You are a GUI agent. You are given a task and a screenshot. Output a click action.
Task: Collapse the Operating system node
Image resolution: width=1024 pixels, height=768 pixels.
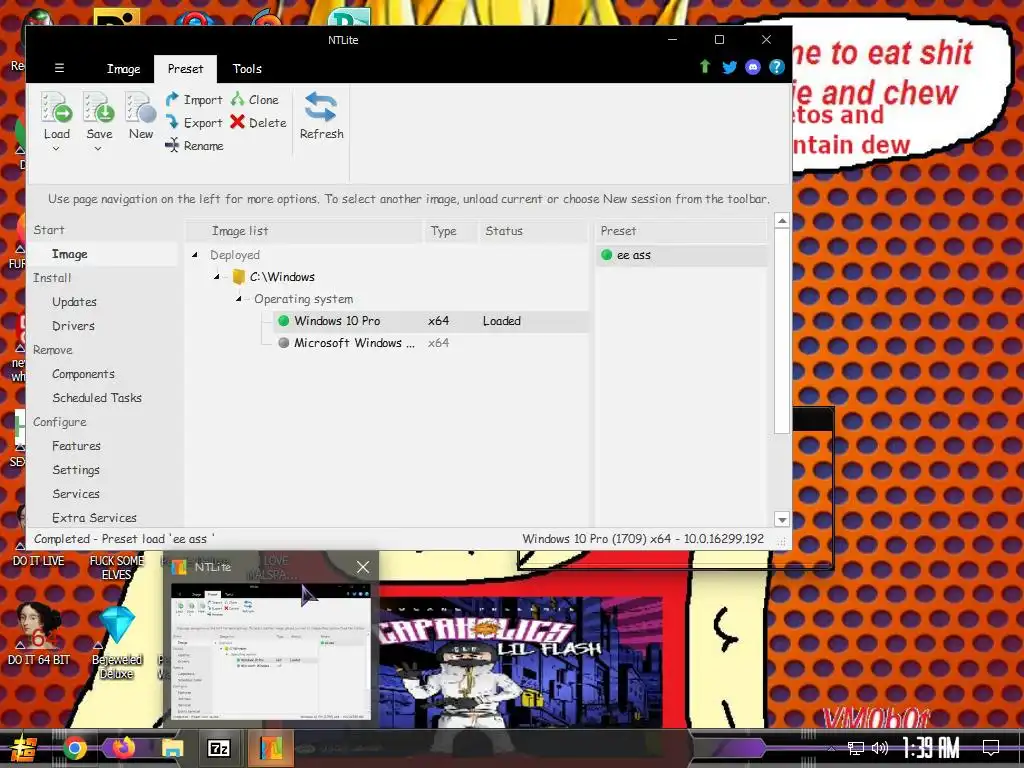coord(238,299)
